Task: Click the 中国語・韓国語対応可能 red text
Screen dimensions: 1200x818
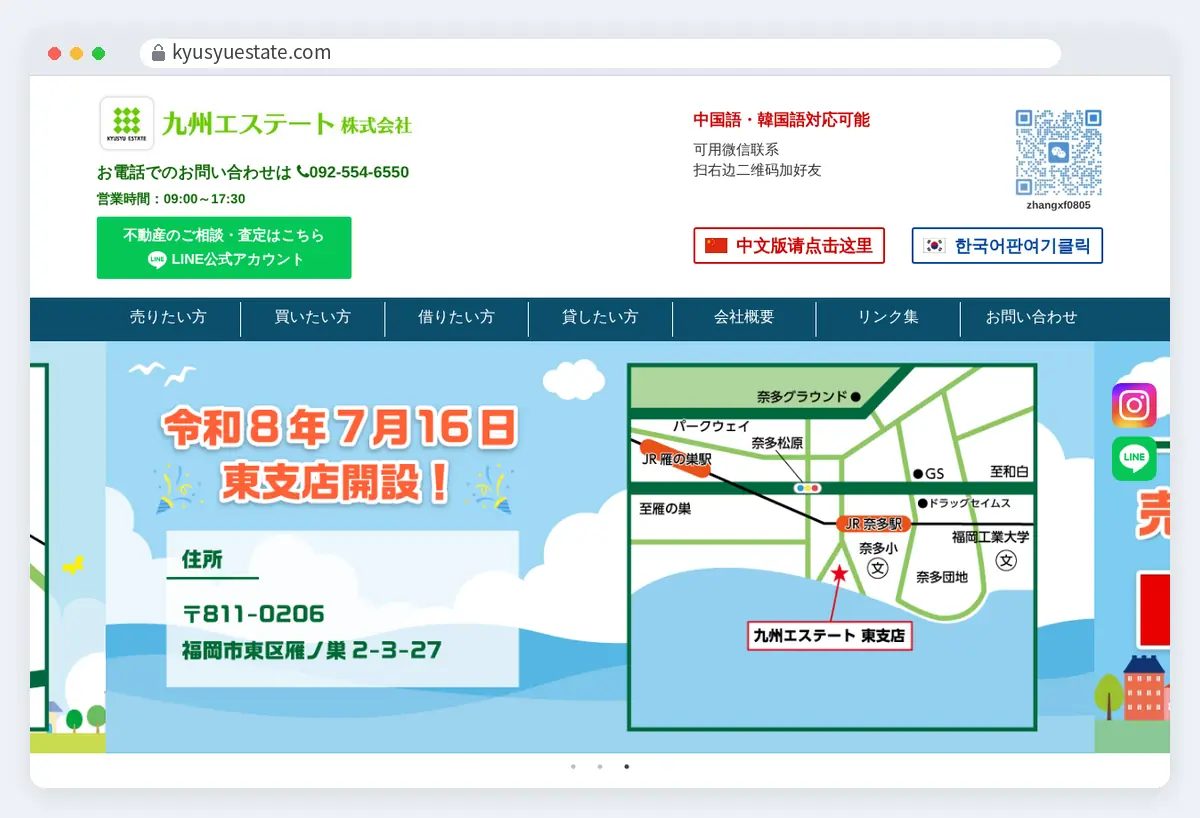Action: click(782, 120)
